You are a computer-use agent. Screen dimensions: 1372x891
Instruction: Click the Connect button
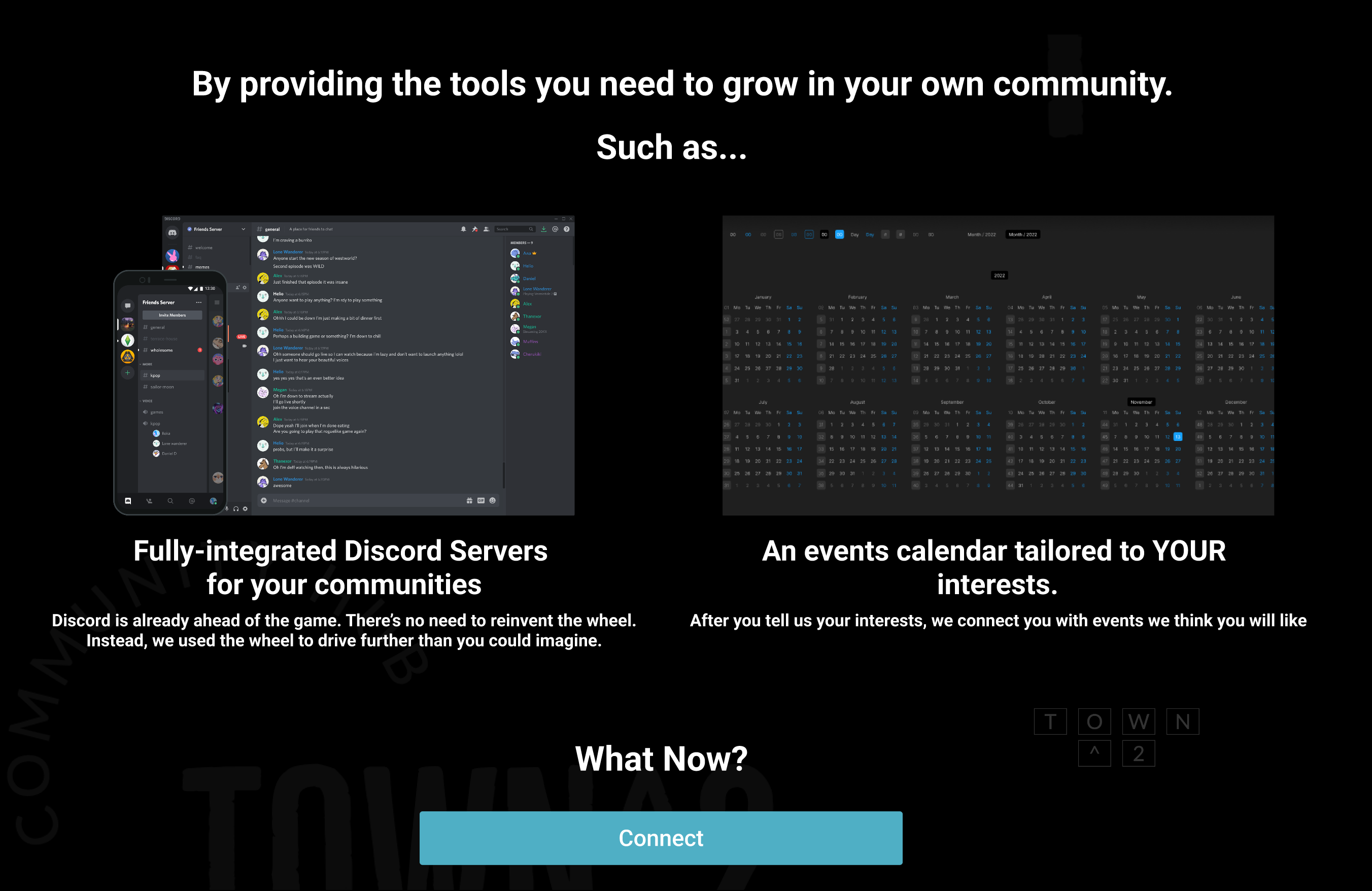pos(661,839)
